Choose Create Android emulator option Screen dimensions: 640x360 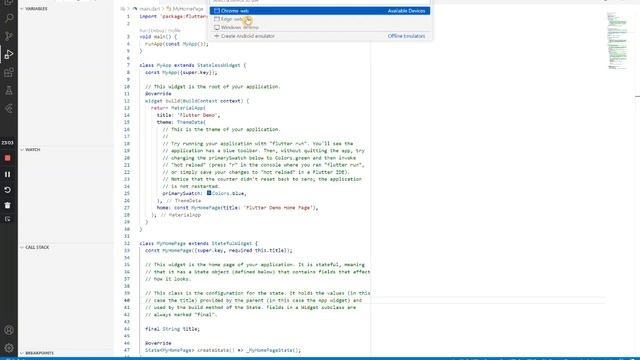320,36
